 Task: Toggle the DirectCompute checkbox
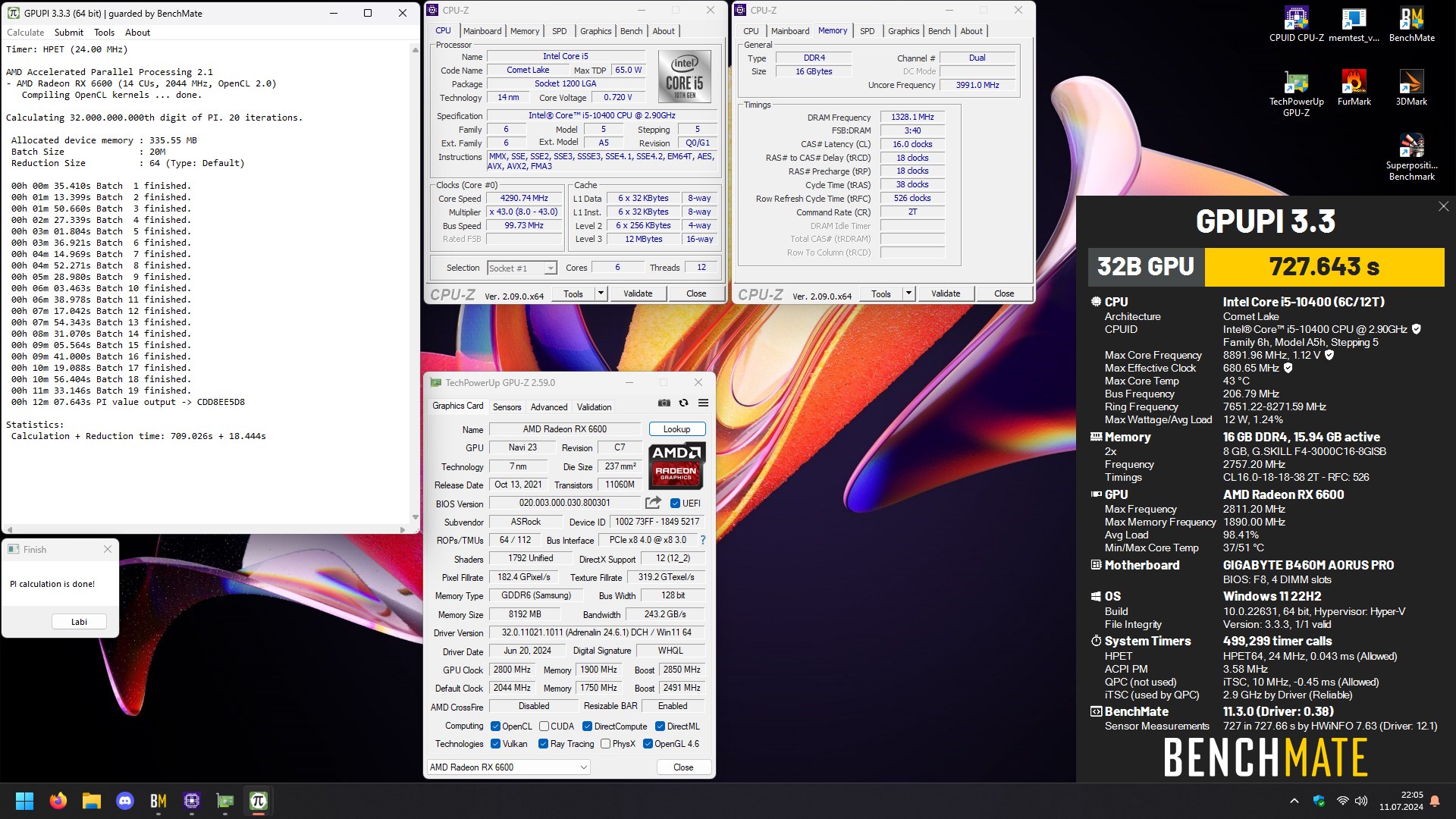(x=587, y=726)
